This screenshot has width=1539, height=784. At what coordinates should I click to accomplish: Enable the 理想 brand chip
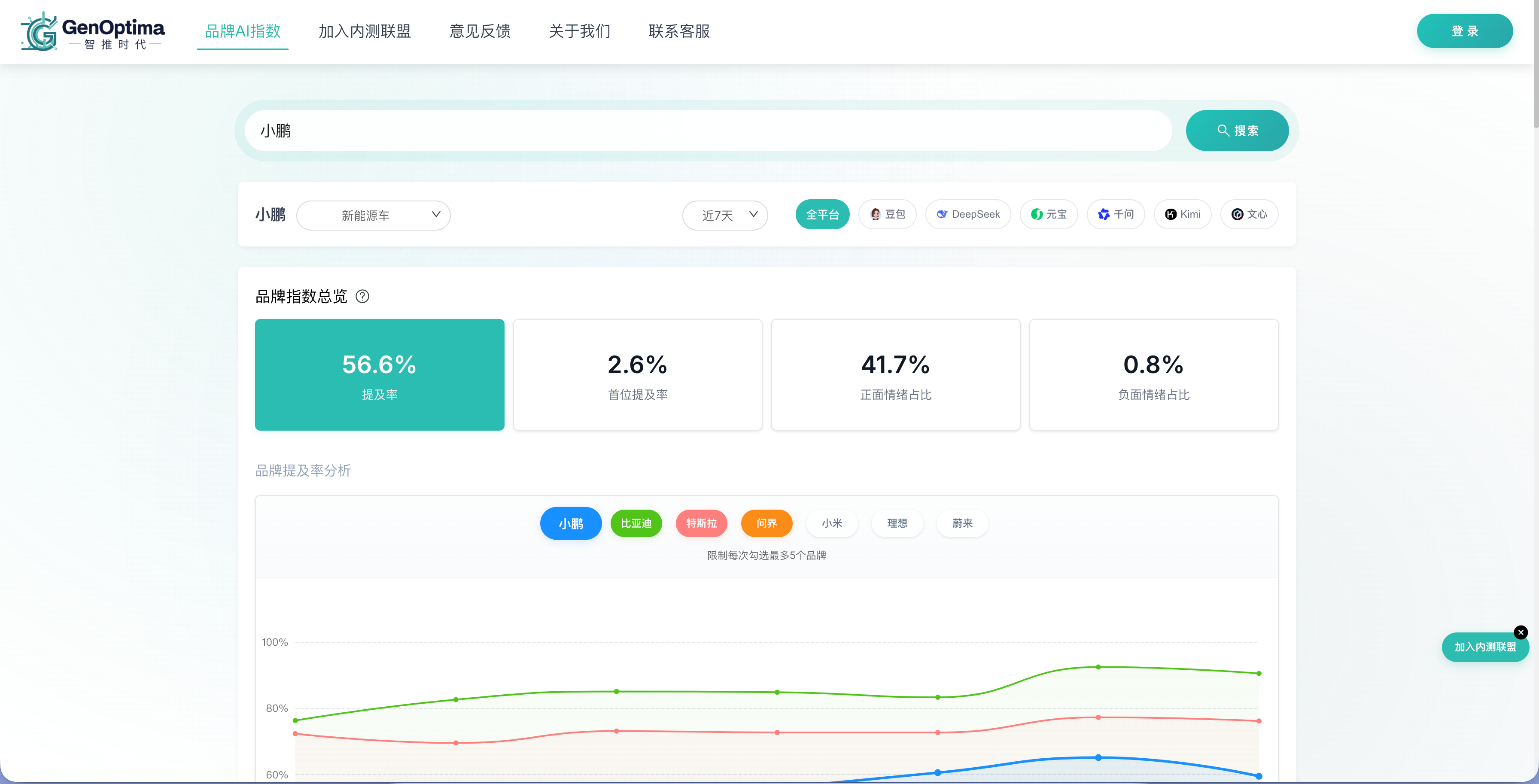click(897, 523)
